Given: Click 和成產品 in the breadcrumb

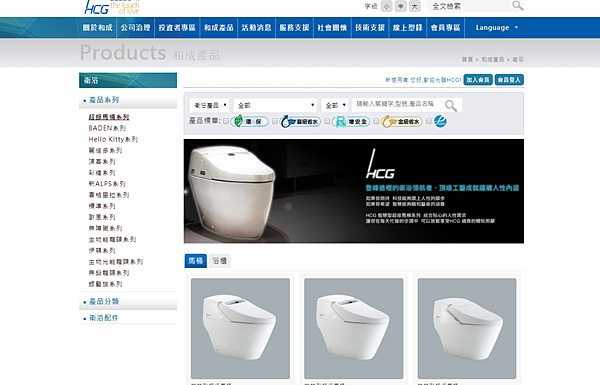Looking at the screenshot, I should (x=492, y=59).
